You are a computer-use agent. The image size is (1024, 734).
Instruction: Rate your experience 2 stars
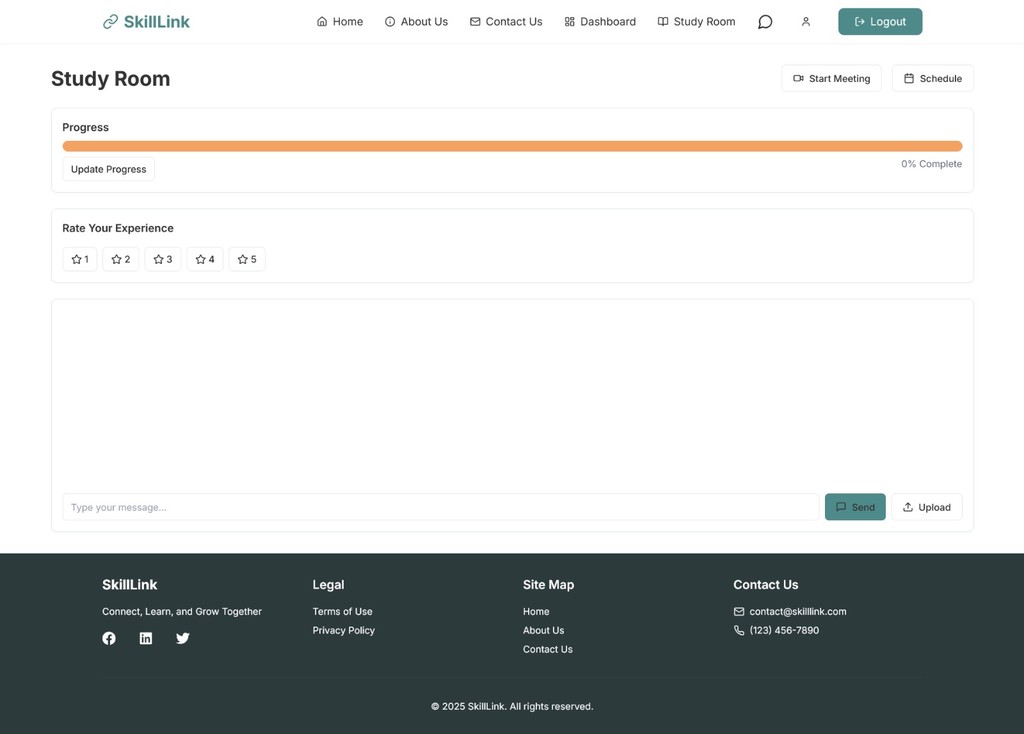(121, 259)
